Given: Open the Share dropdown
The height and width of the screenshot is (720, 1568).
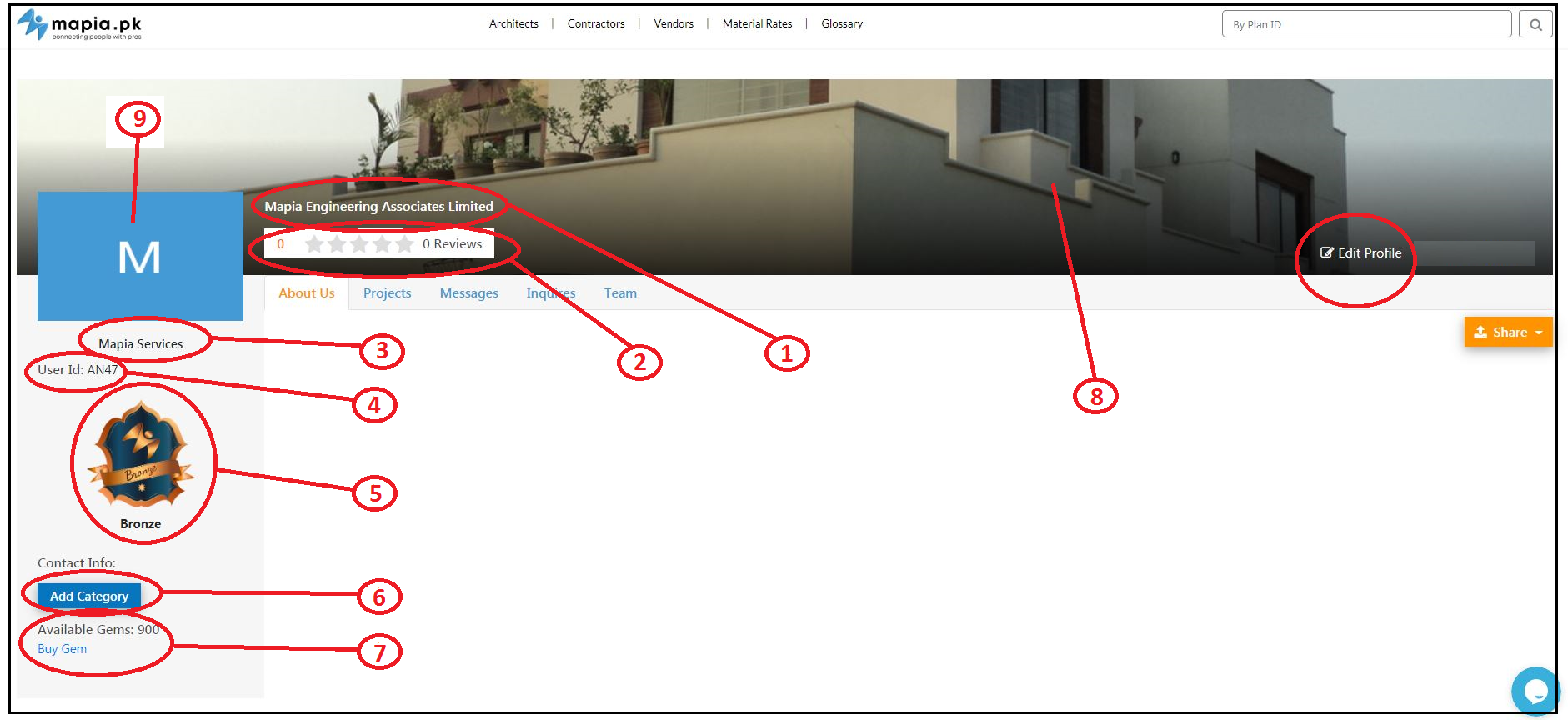Looking at the screenshot, I should (x=1508, y=332).
